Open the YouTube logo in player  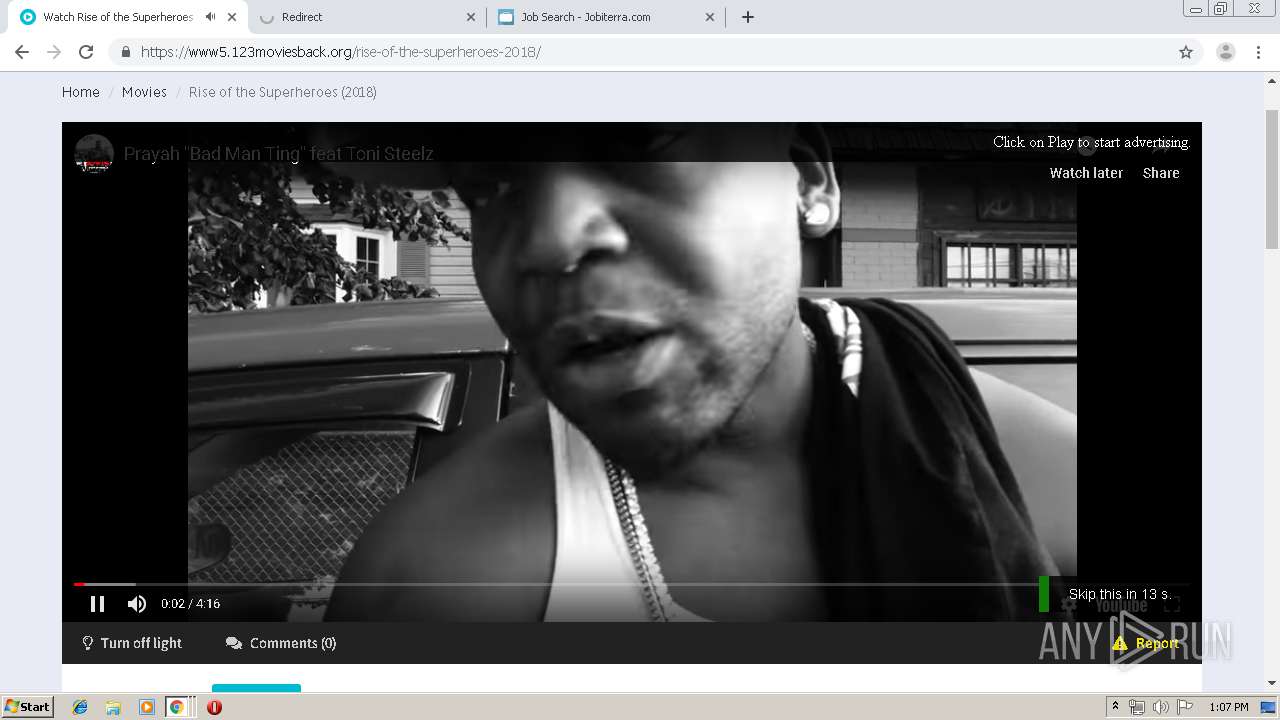[1120, 606]
